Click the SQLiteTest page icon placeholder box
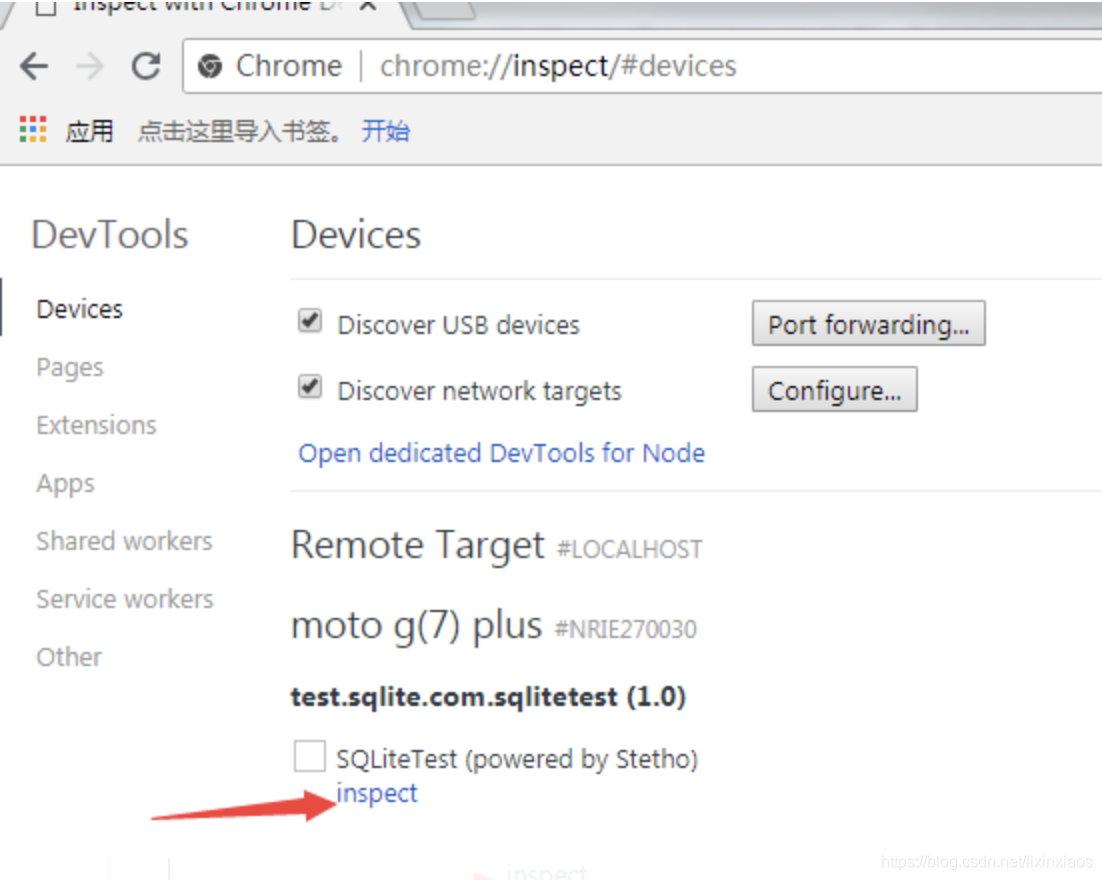The width and height of the screenshot is (1102, 880). click(309, 756)
